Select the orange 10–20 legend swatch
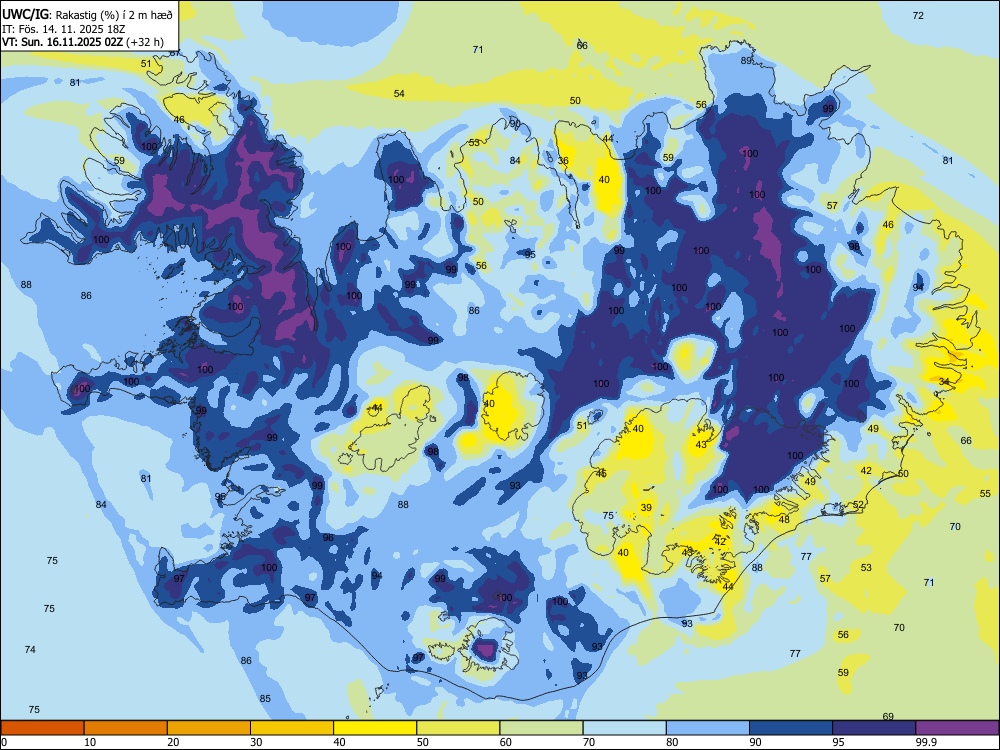 click(x=126, y=728)
